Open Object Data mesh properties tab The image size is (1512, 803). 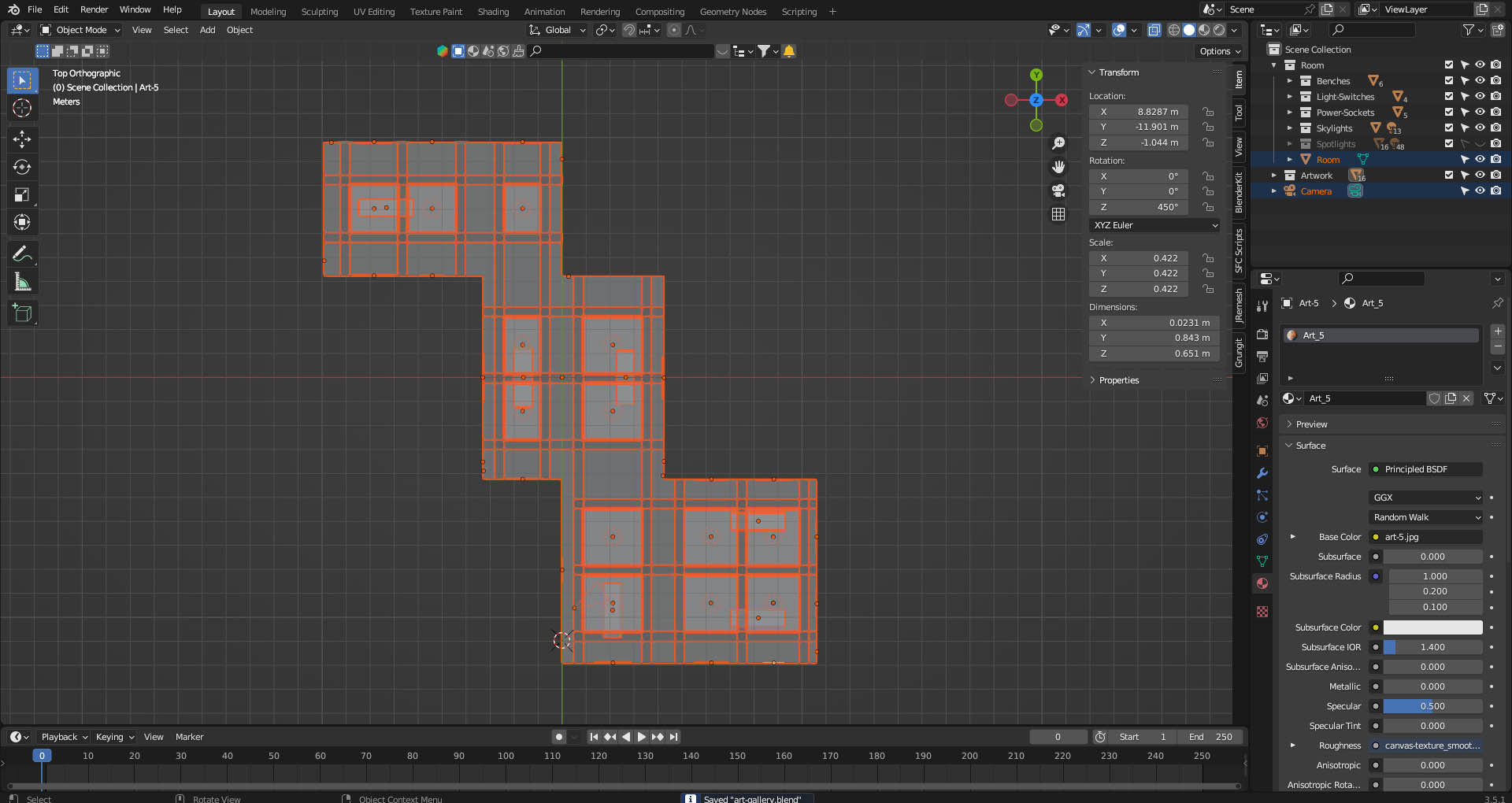1262,561
